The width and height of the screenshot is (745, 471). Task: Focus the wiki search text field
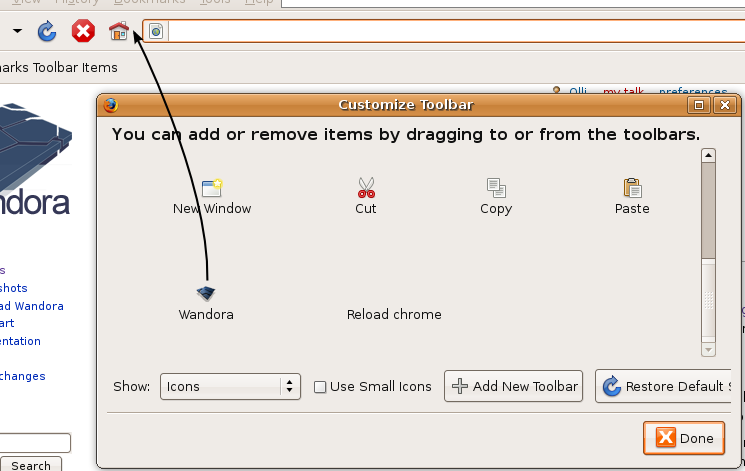35,442
